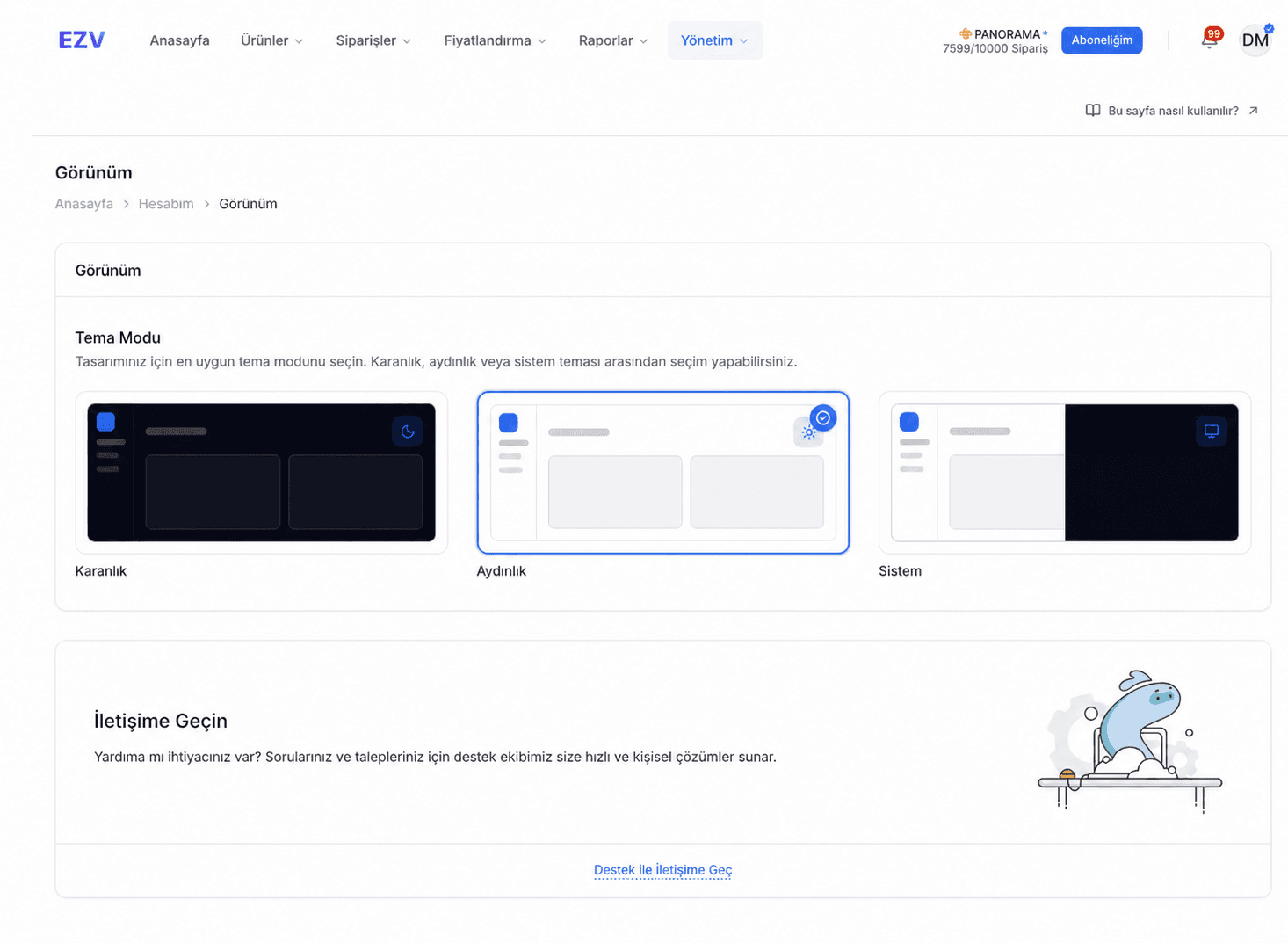Click Hesabım in the breadcrumb
Viewport: 1288px width, 943px height.
pyautogui.click(x=166, y=204)
